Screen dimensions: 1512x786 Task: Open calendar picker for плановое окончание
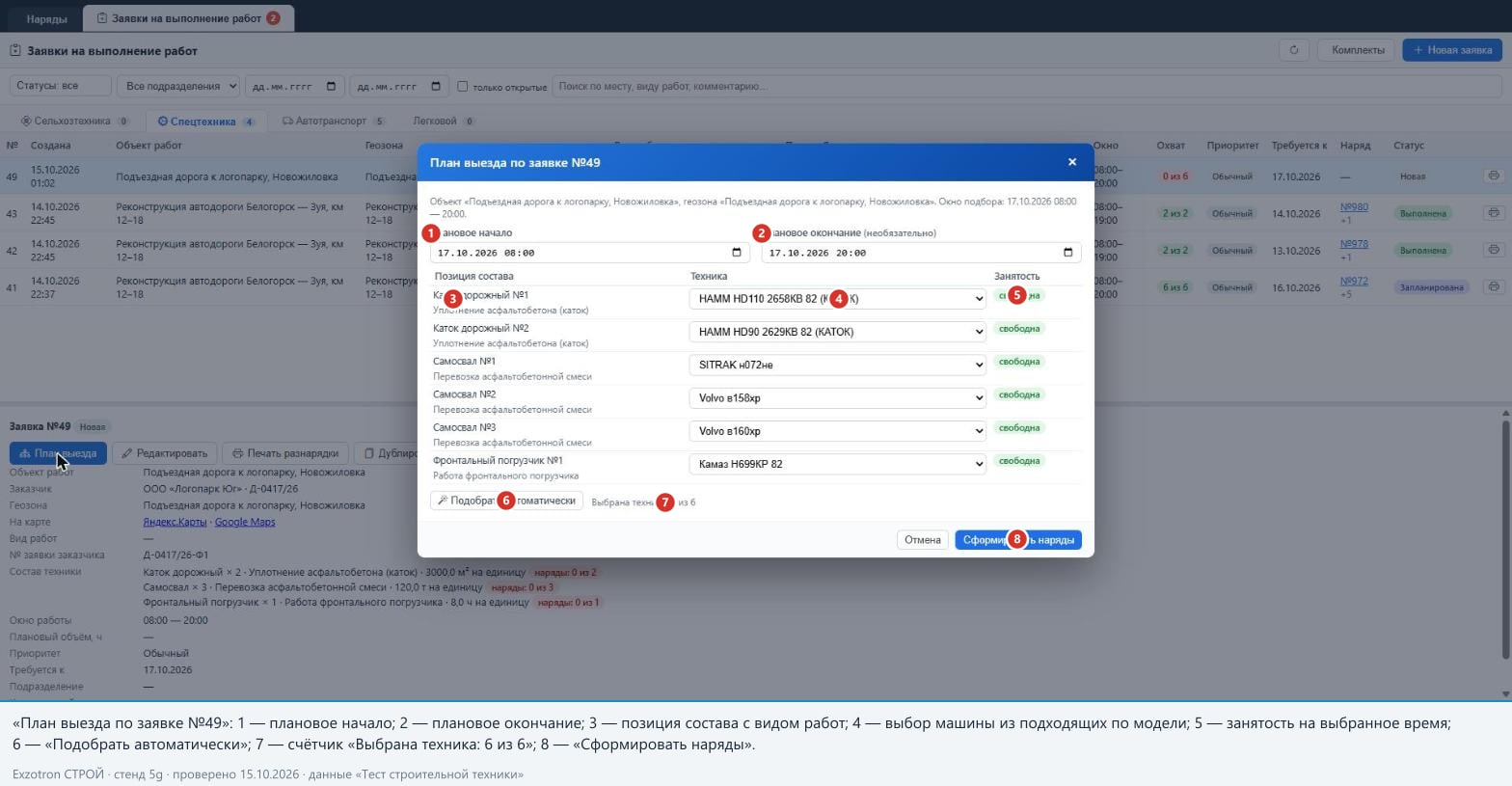[1067, 253]
